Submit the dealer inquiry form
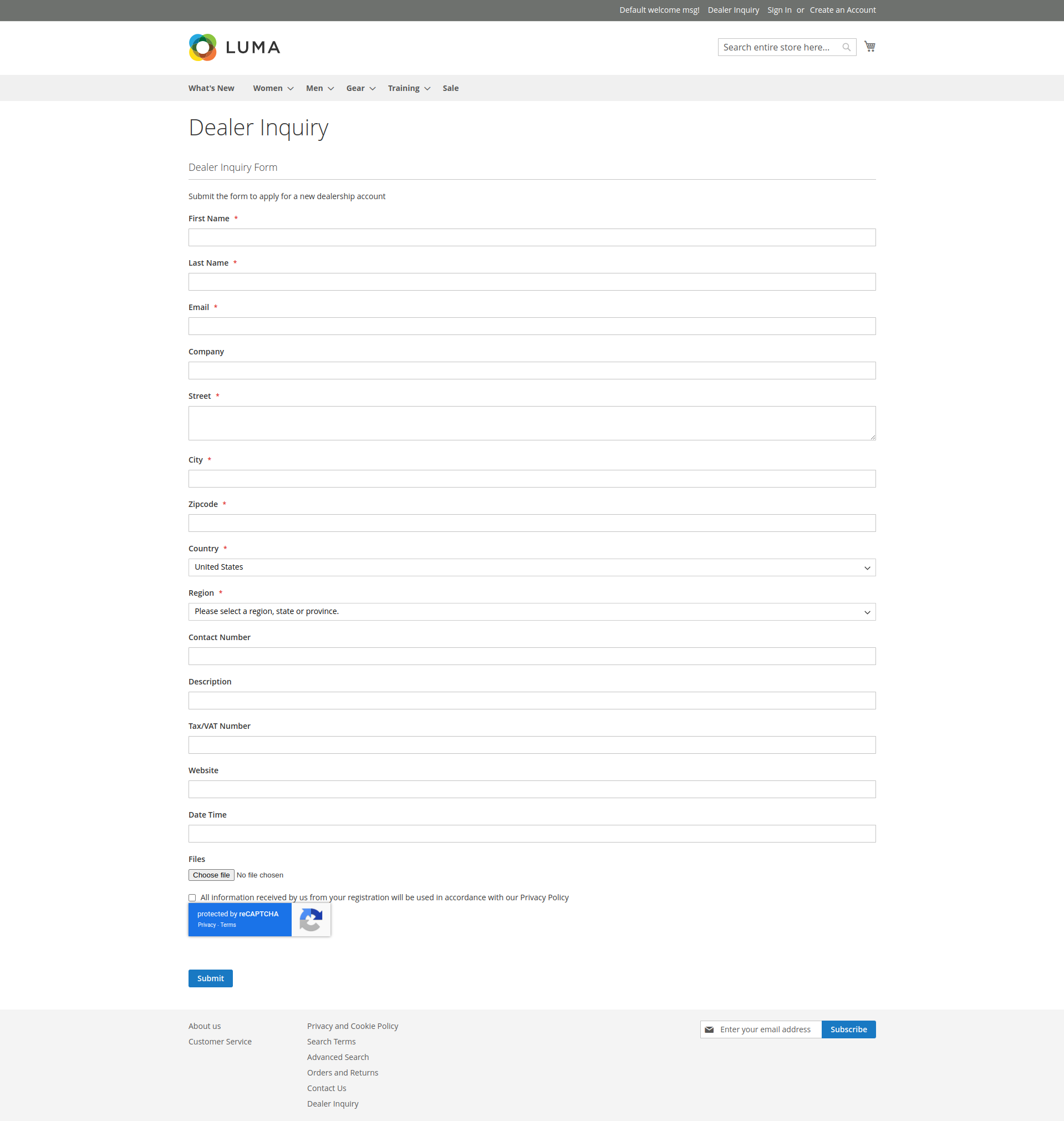The height and width of the screenshot is (1121, 1064). coord(211,978)
